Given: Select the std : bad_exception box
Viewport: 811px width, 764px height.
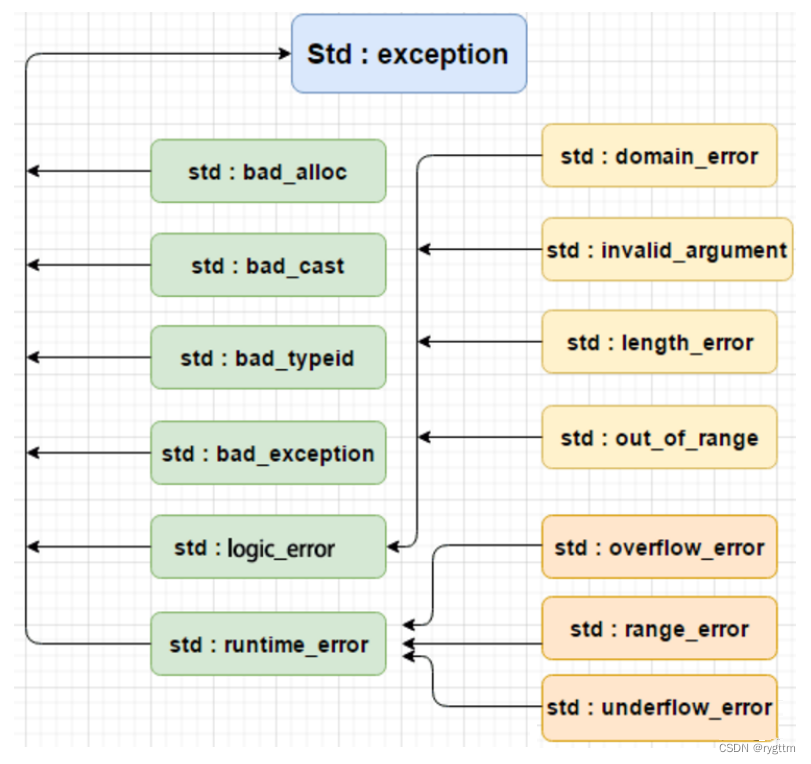Looking at the screenshot, I should coord(268,453).
